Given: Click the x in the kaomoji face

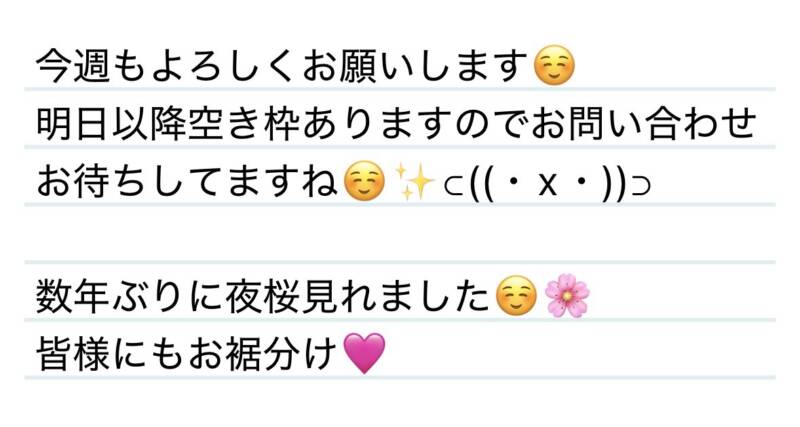Looking at the screenshot, I should click(547, 184).
